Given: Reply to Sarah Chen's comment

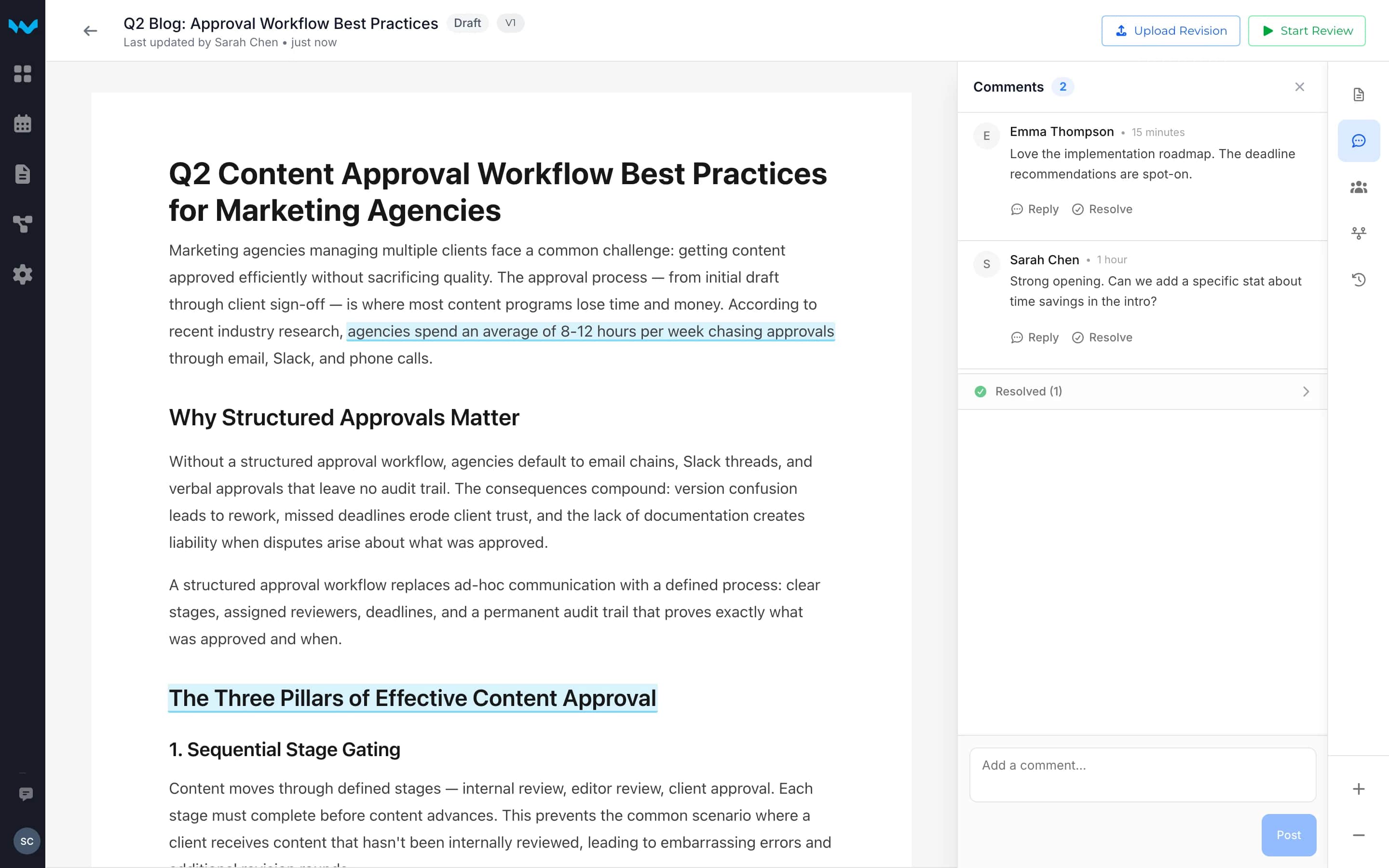Looking at the screenshot, I should (1035, 338).
